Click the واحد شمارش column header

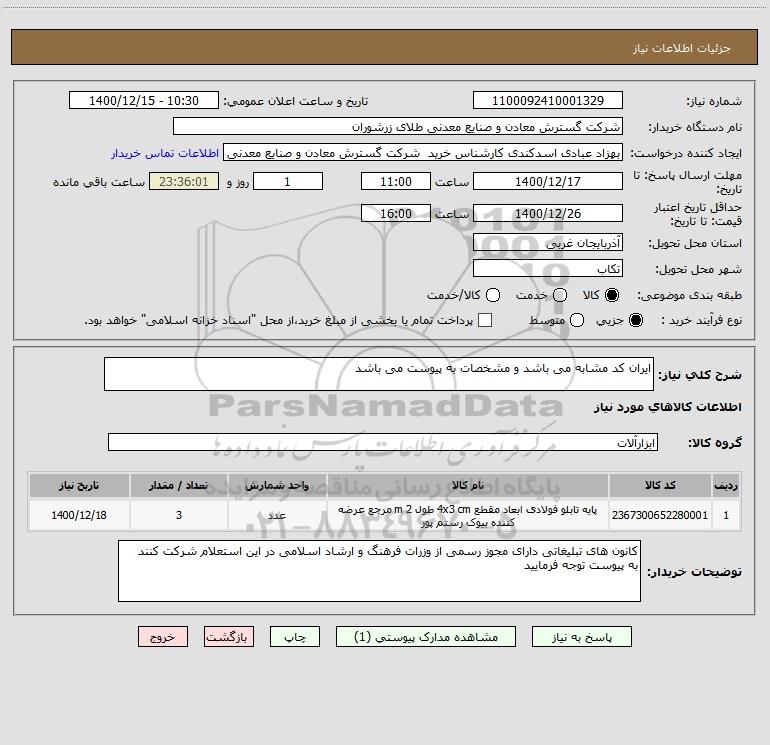coord(277,485)
